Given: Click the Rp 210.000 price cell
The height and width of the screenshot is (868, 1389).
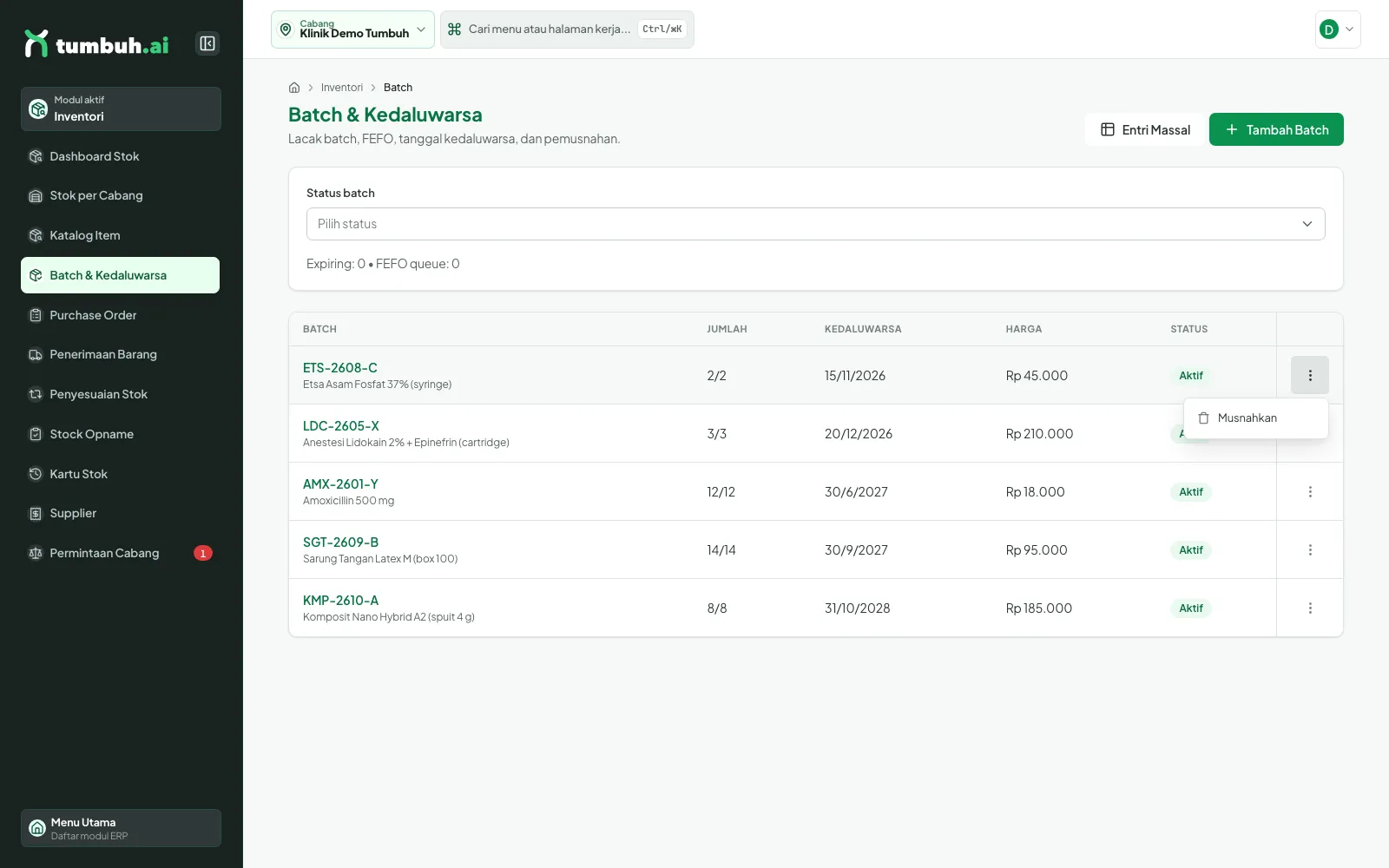Looking at the screenshot, I should pyautogui.click(x=1039, y=434).
